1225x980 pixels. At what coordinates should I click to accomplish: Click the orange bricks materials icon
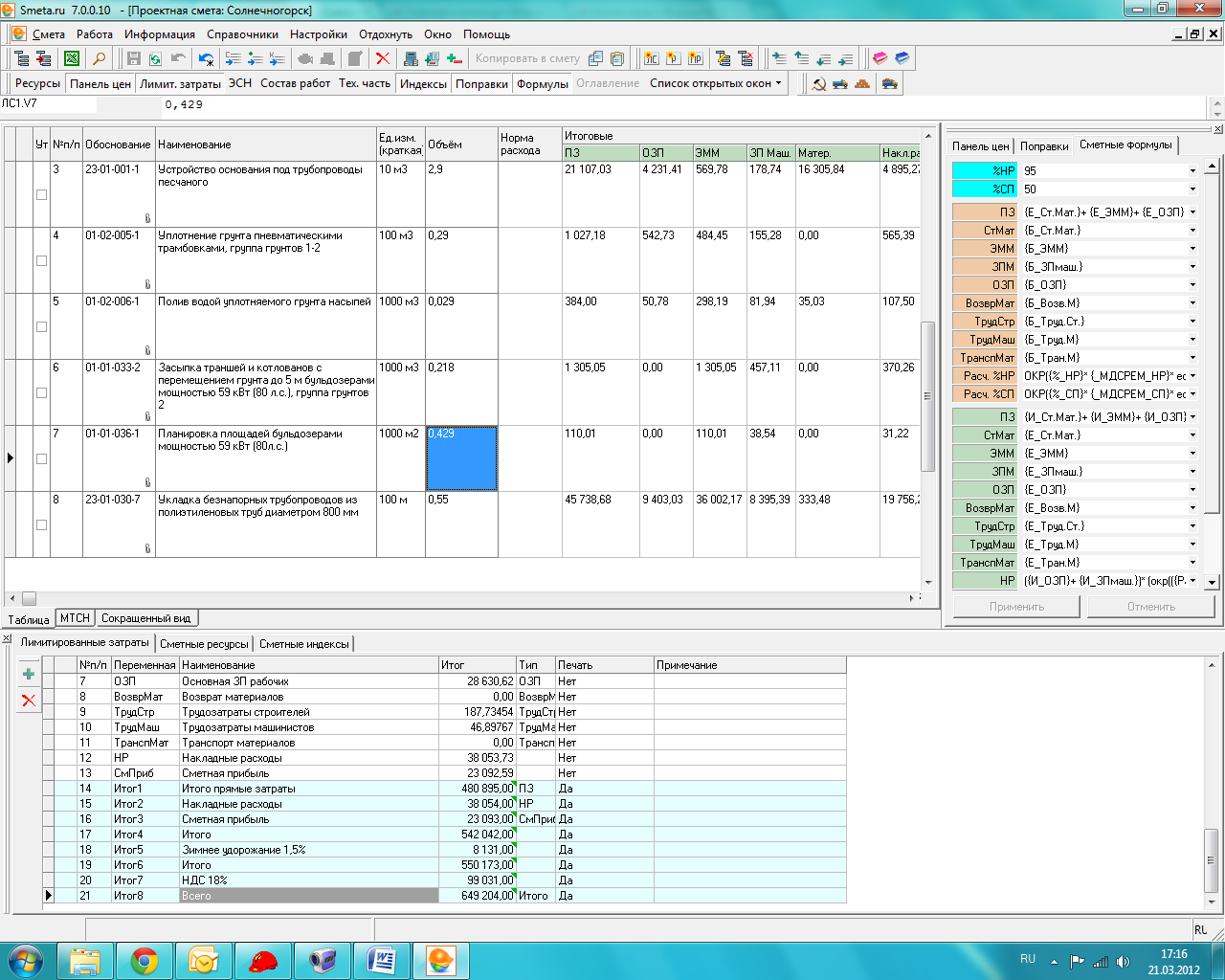click(x=863, y=84)
